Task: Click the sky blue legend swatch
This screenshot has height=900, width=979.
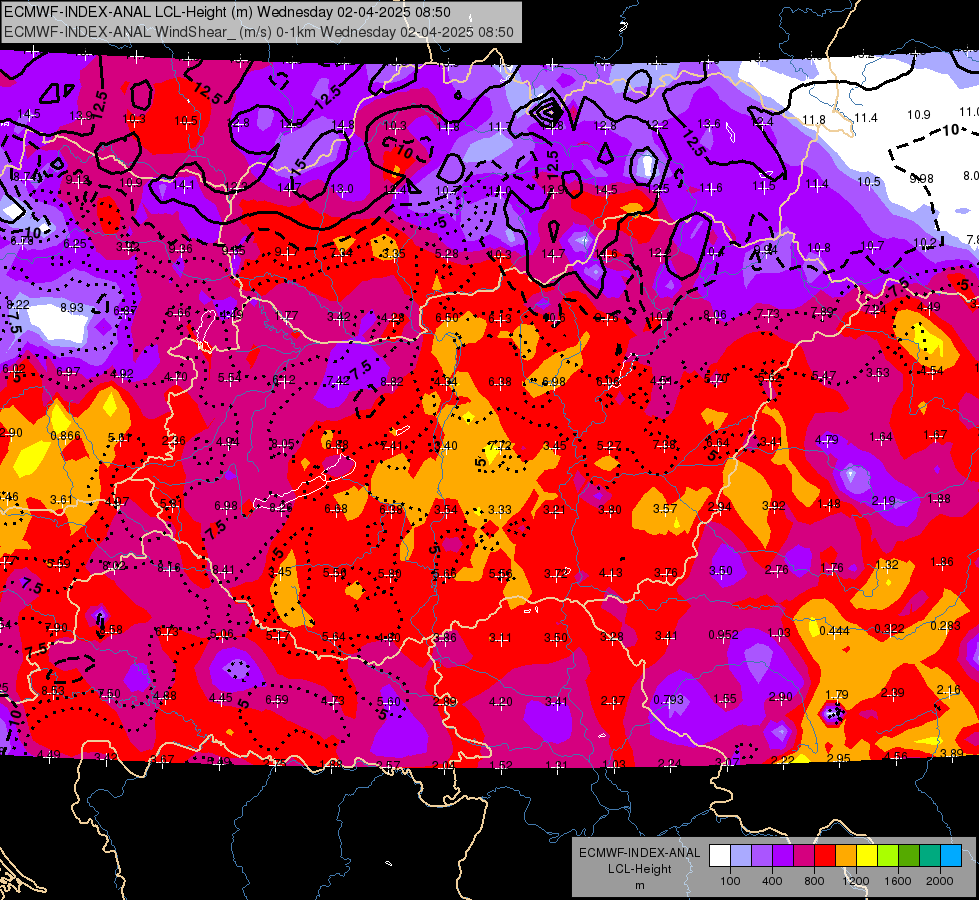Action: (951, 856)
